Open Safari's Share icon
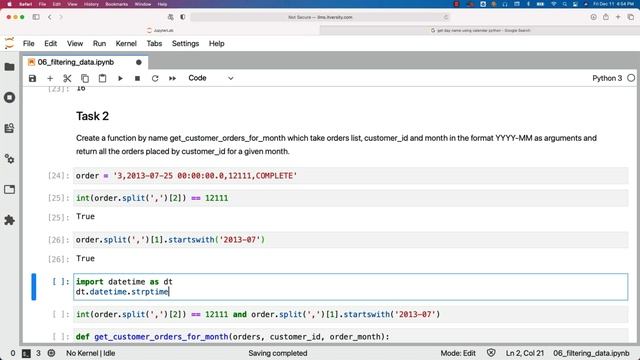Image resolution: width=640 pixels, height=360 pixels. pos(606,17)
